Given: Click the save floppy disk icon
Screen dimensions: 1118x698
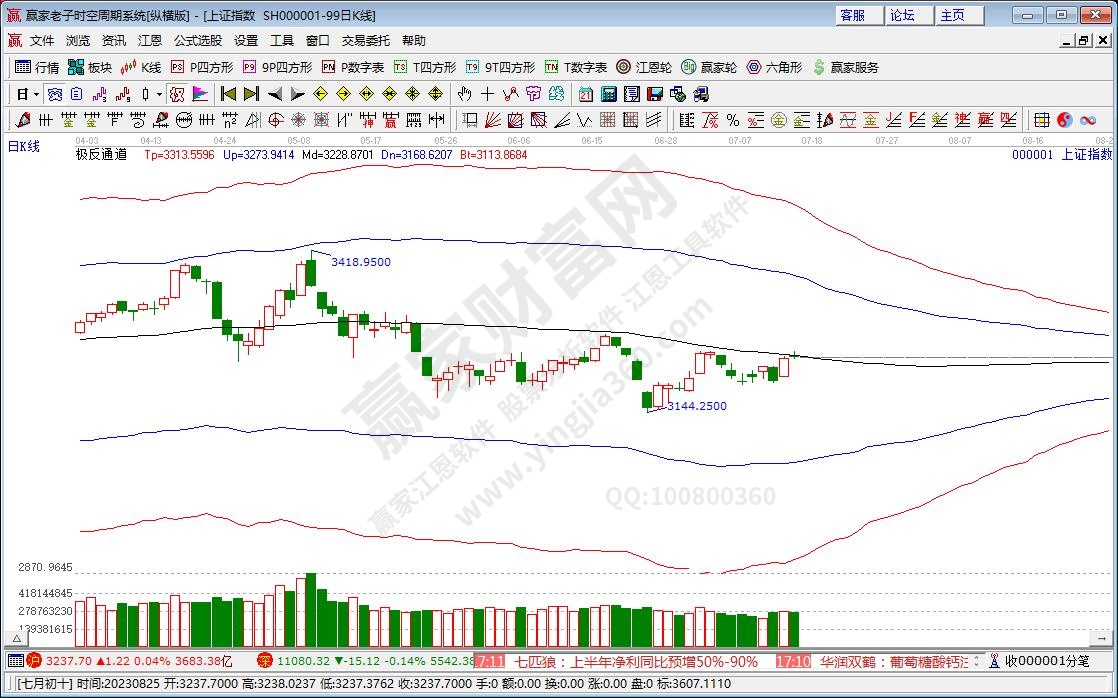Looking at the screenshot, I should pyautogui.click(x=655, y=94).
